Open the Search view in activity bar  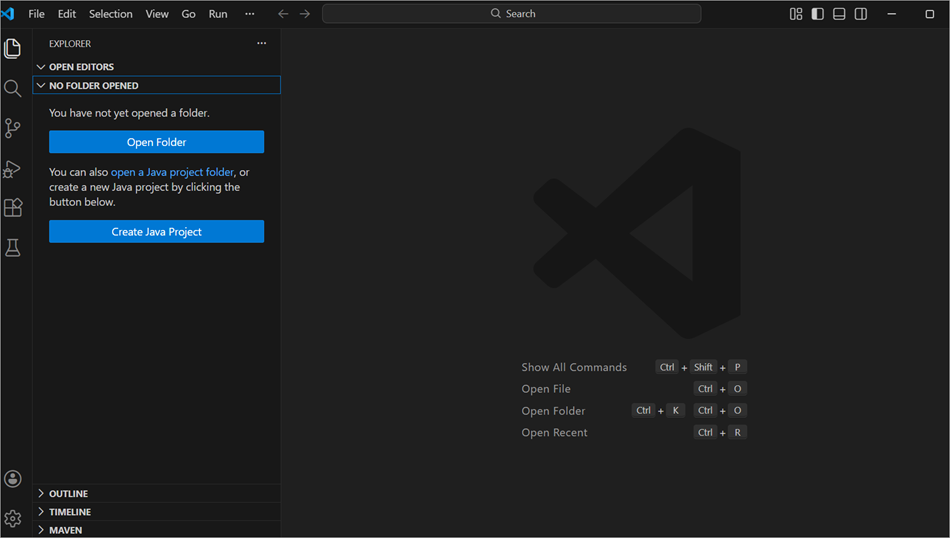pos(12,88)
